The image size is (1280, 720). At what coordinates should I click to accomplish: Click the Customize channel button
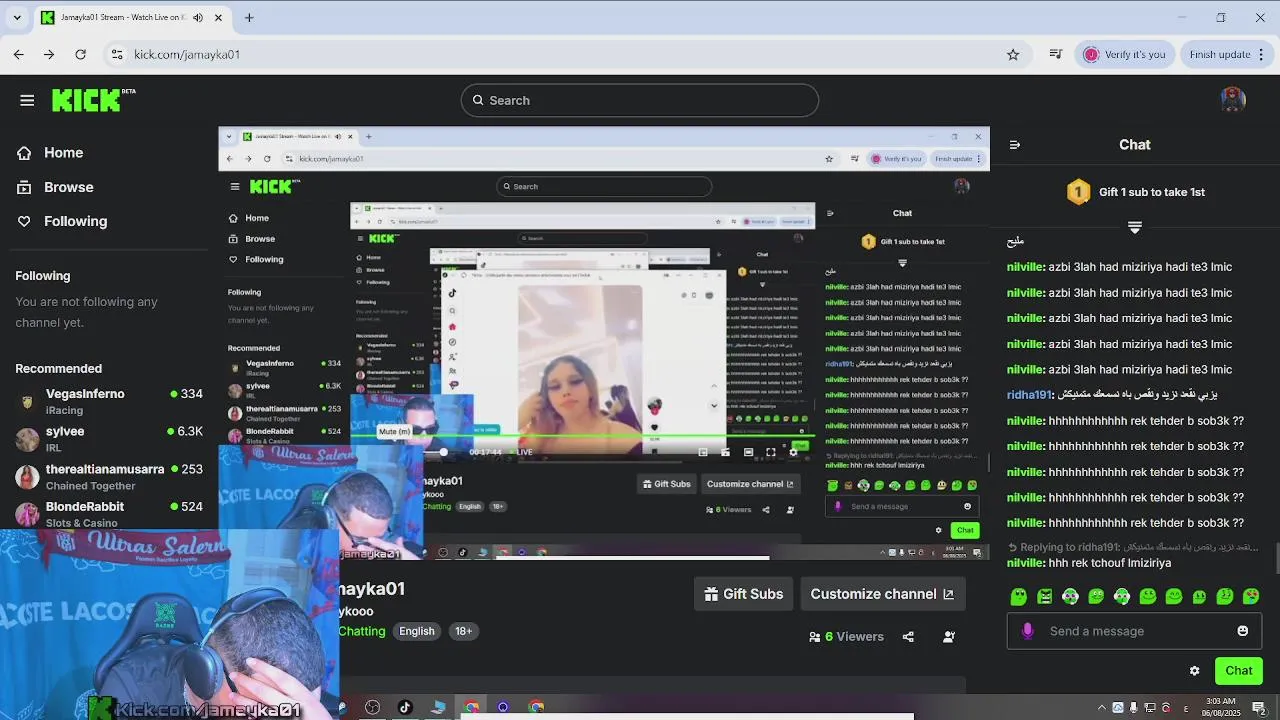pyautogui.click(x=882, y=594)
